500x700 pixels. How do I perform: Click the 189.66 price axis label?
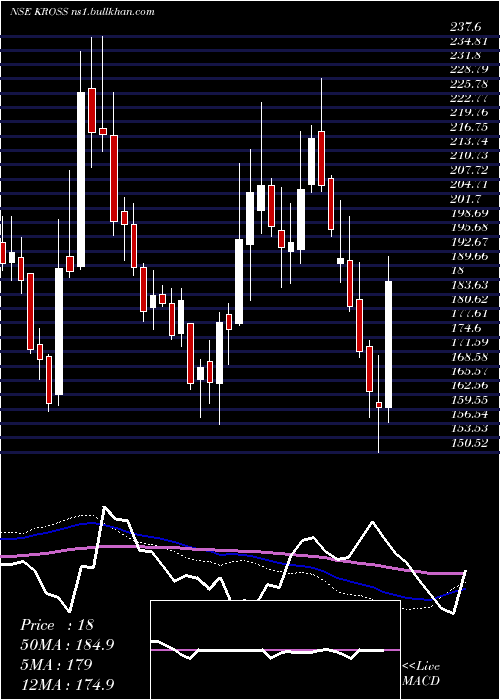[469, 256]
